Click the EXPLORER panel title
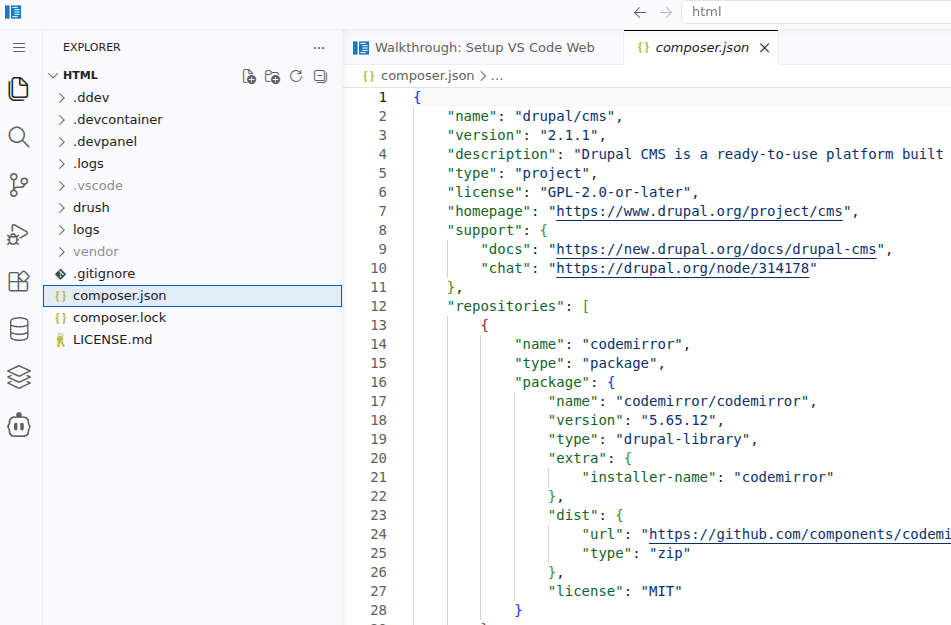This screenshot has width=951, height=625. (x=92, y=47)
